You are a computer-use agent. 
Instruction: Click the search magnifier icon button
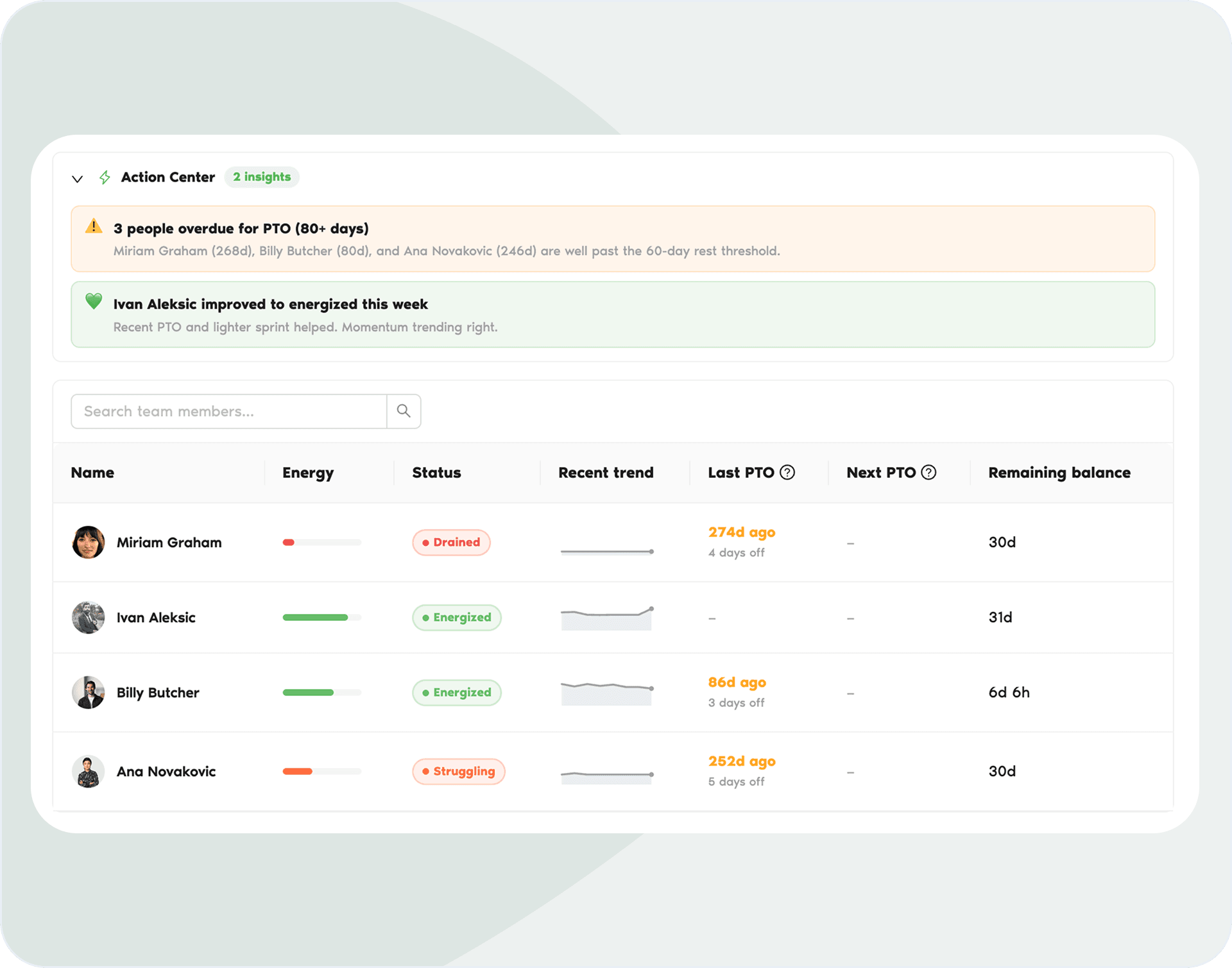tap(404, 411)
